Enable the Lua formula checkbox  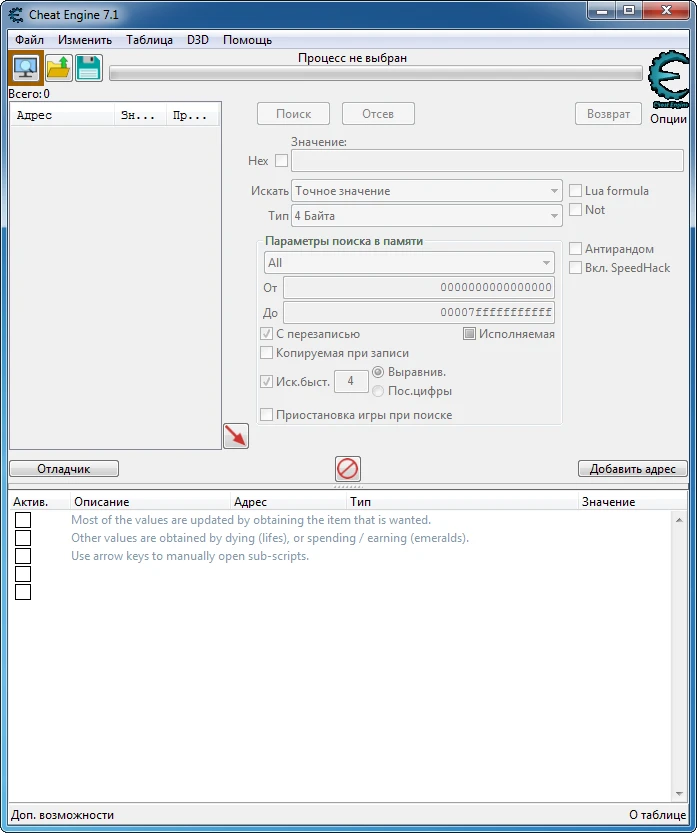point(575,191)
